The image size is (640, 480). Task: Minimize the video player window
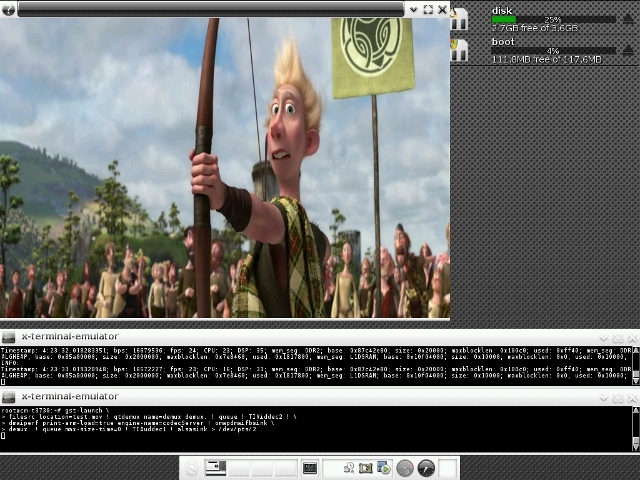point(413,9)
